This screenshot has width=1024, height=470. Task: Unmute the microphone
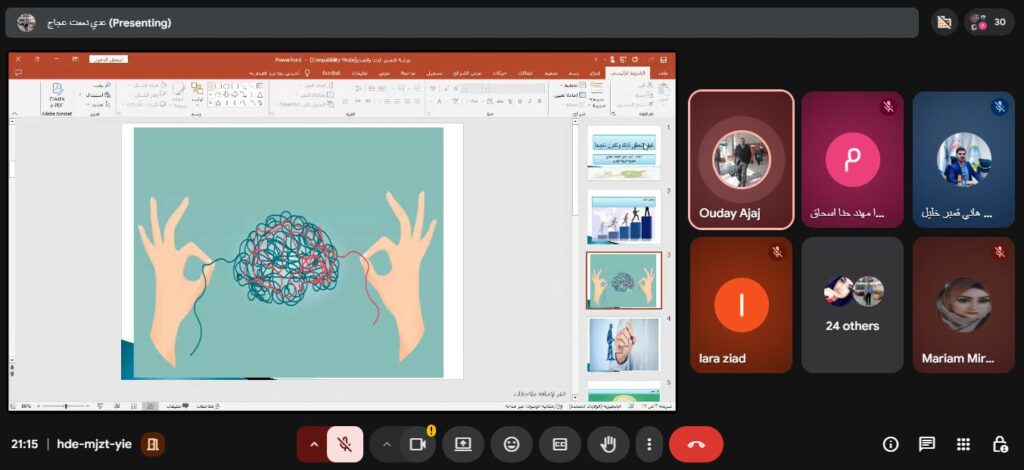point(344,444)
